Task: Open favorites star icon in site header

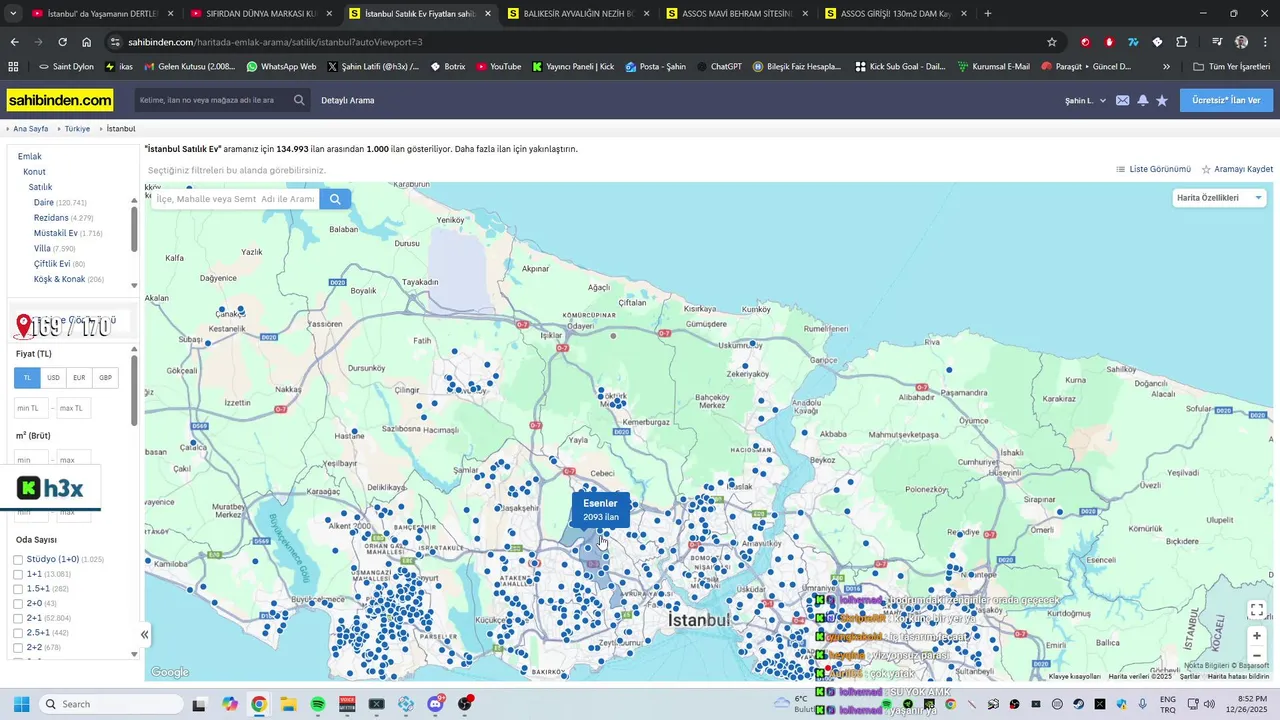Action: (x=1162, y=100)
